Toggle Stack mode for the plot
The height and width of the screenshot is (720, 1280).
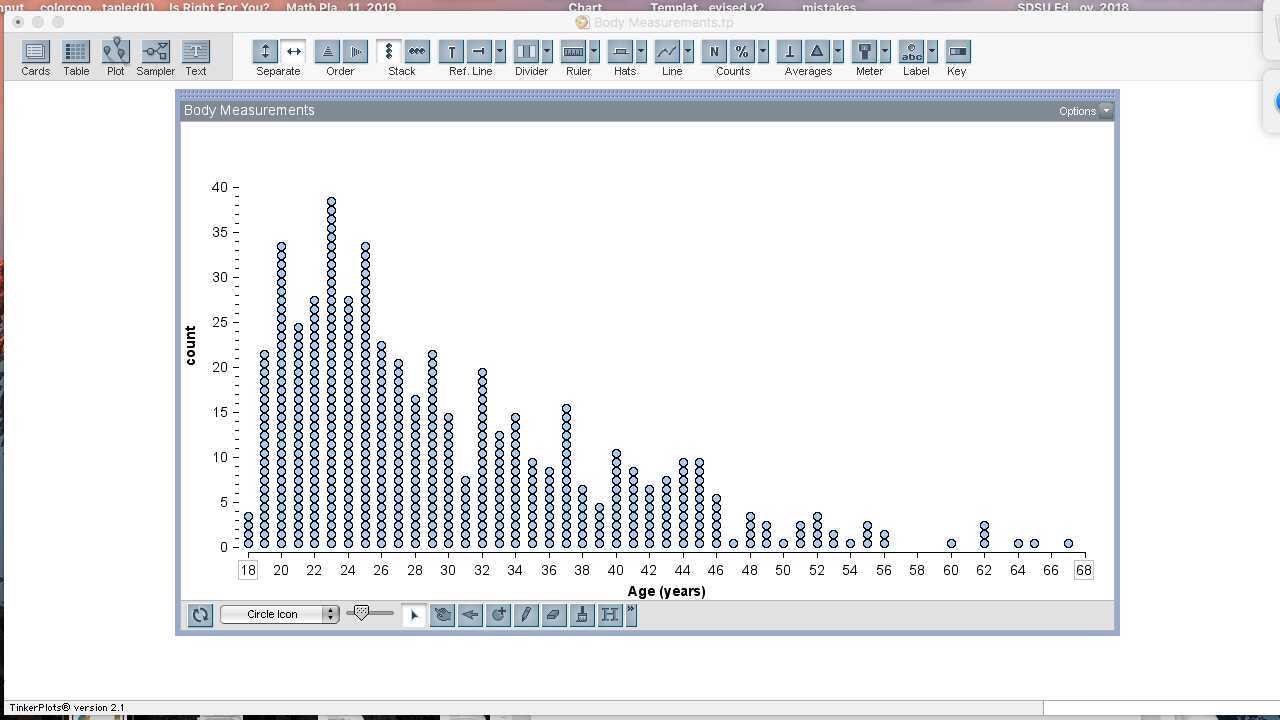point(389,51)
